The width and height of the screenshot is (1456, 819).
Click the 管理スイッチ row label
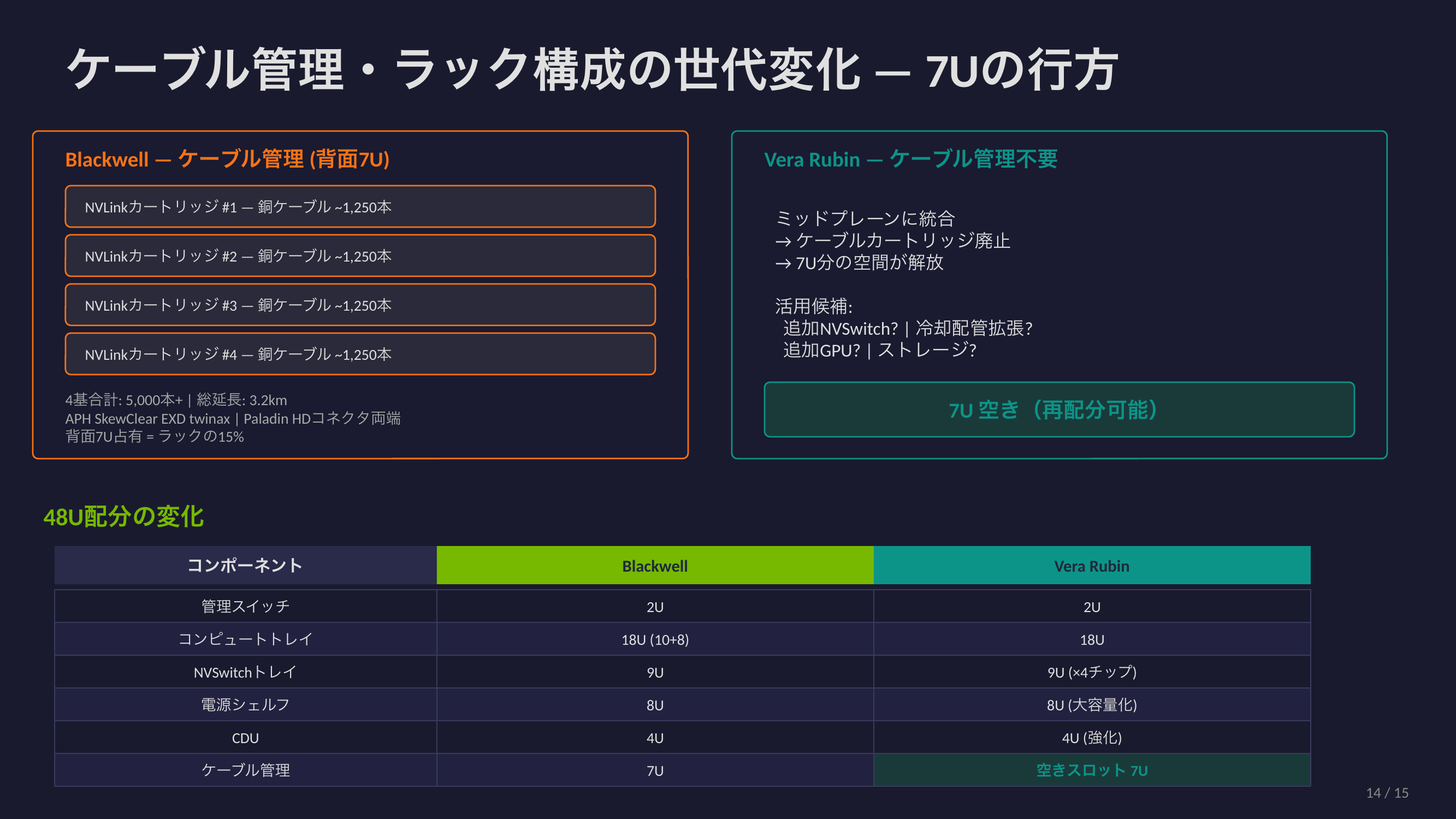(x=245, y=607)
